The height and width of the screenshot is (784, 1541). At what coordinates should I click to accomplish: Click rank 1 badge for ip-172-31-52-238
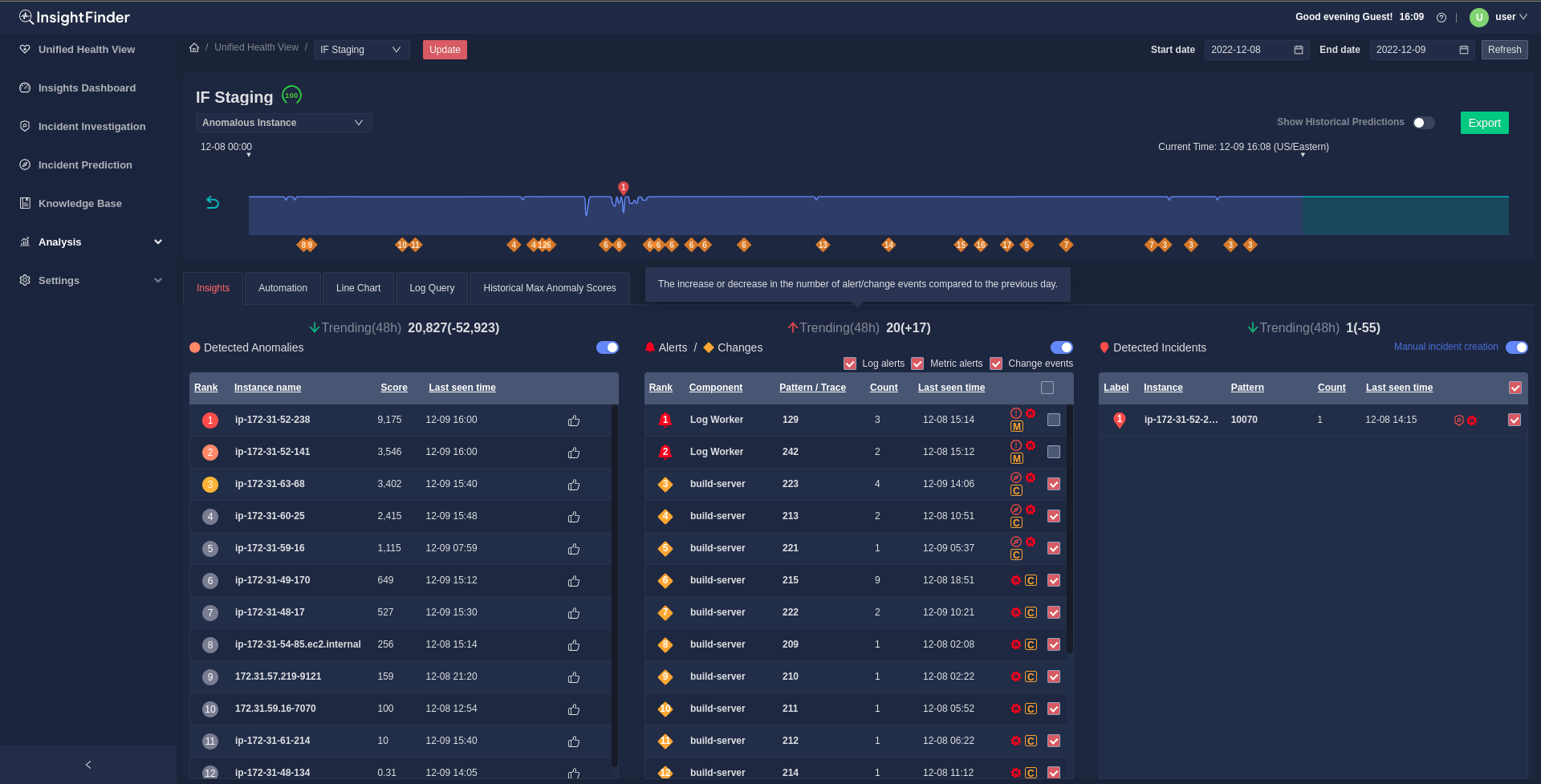point(210,420)
